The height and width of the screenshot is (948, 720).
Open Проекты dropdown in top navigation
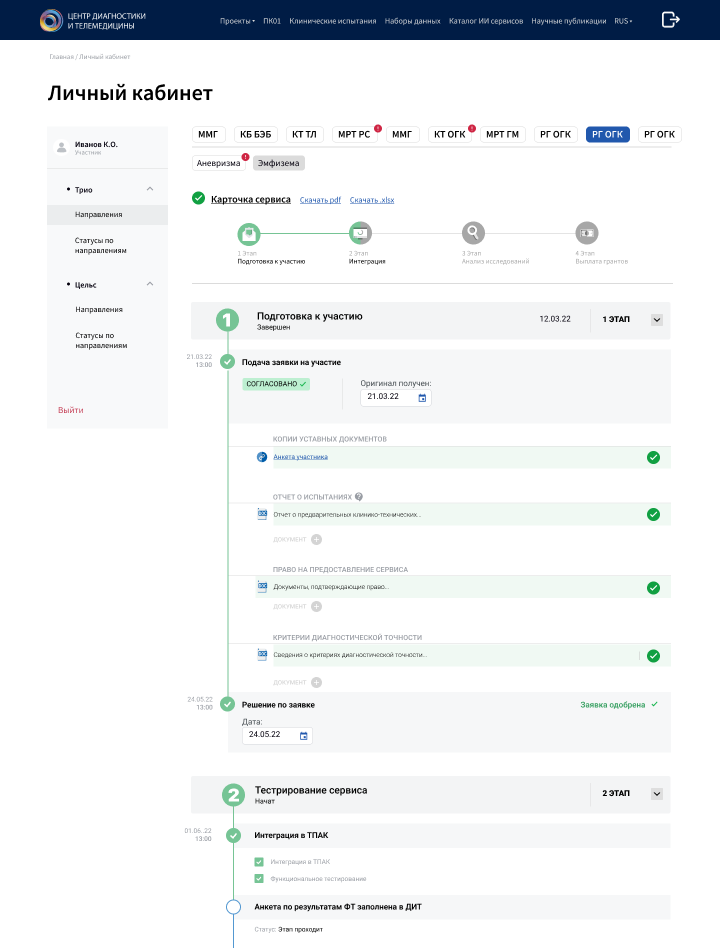coord(237,21)
